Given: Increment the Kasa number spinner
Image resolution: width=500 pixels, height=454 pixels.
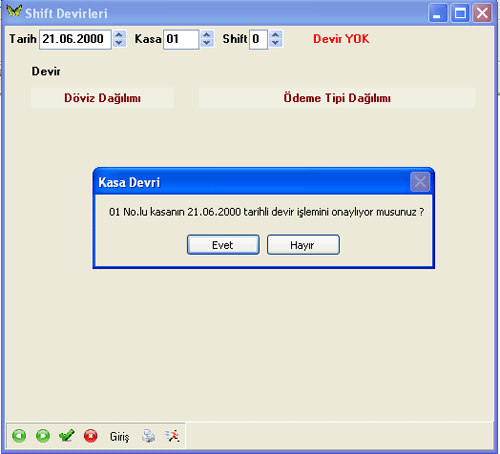Looking at the screenshot, I should pyautogui.click(x=207, y=35).
